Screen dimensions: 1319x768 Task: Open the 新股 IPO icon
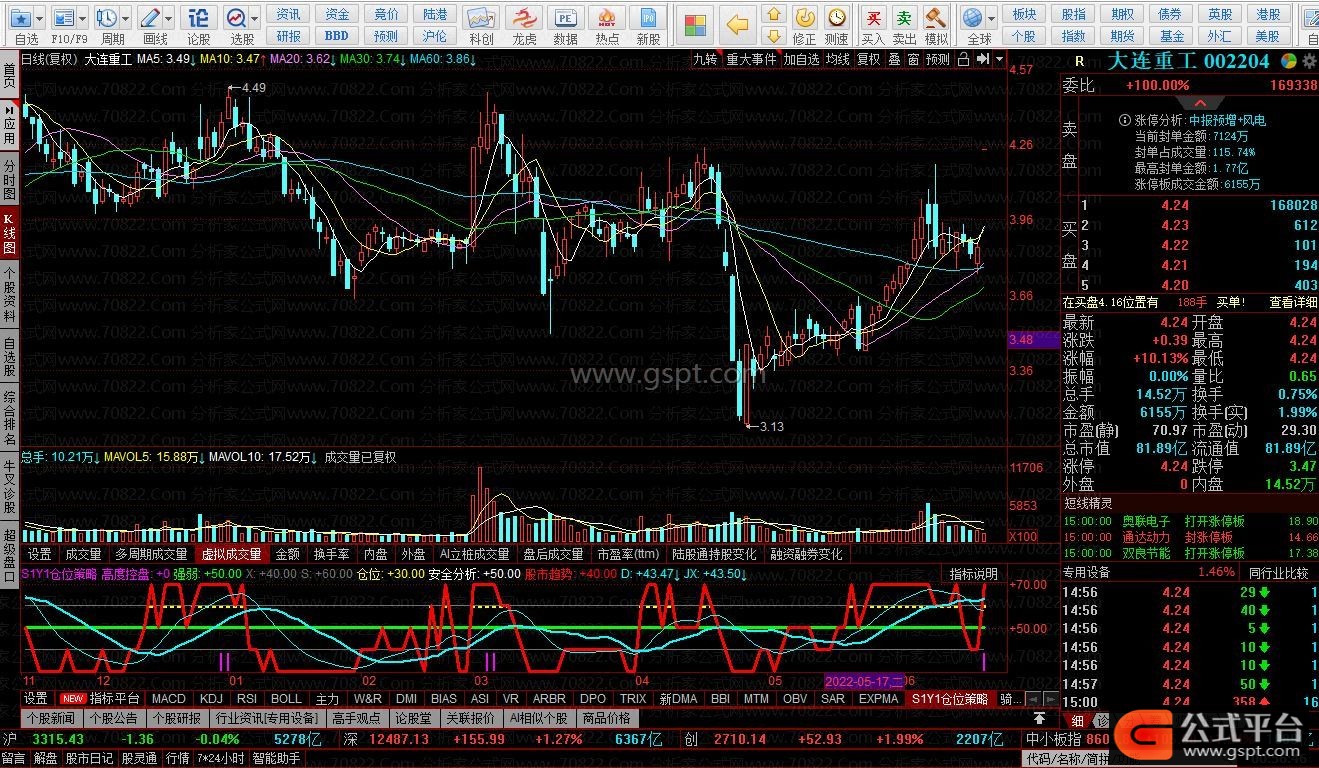[x=648, y=17]
